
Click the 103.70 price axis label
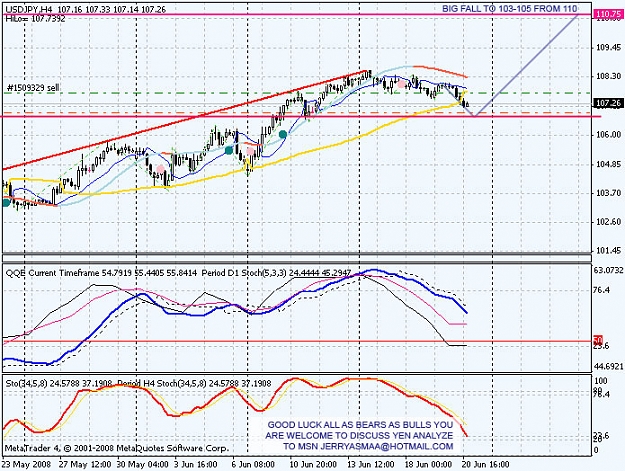(608, 193)
